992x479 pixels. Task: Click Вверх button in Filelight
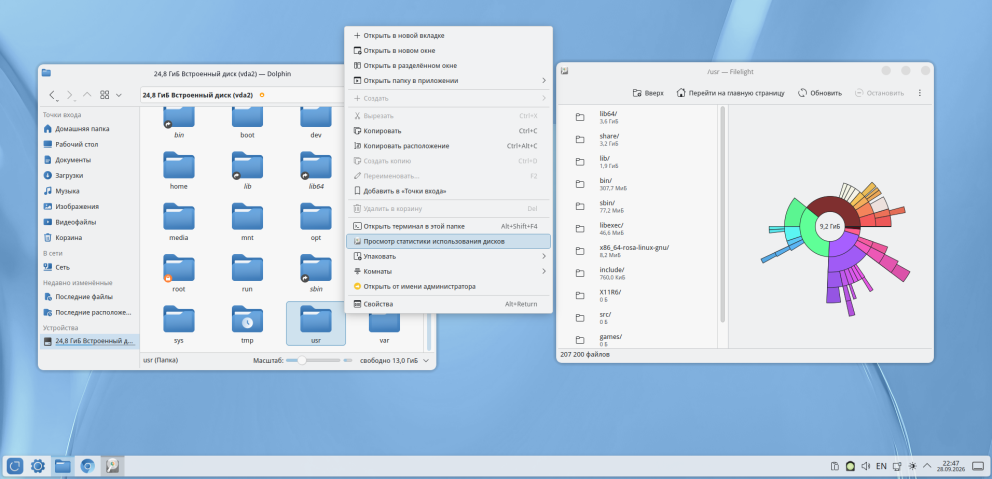coord(648,93)
